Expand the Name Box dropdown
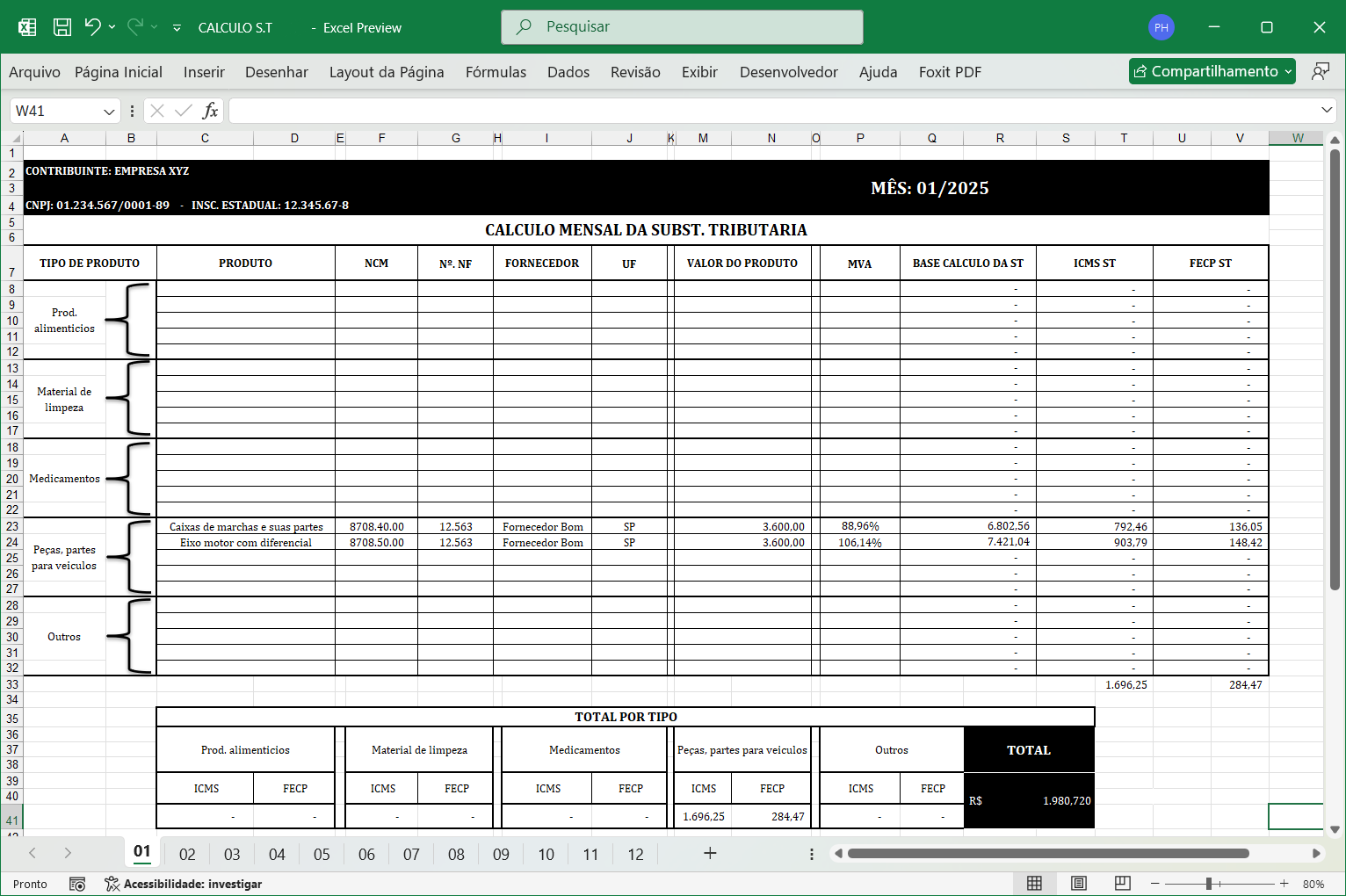This screenshot has height=896, width=1346. [x=109, y=112]
